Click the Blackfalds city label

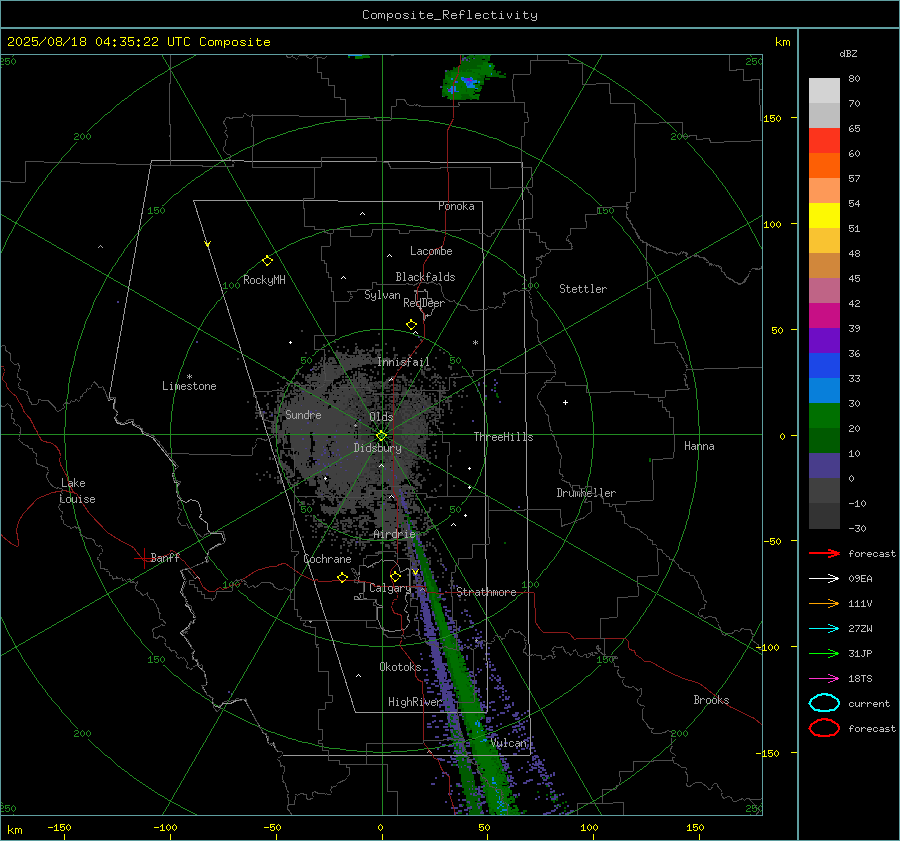(x=425, y=277)
